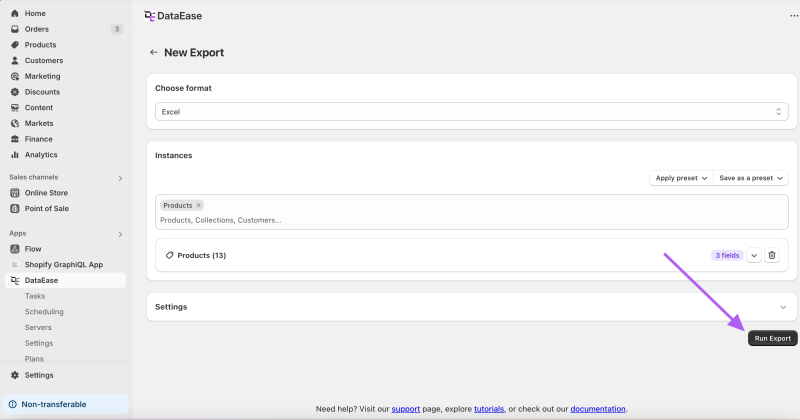Screen dimensions: 800x420
Task: Open the Choose format Excel dropdown
Action: [x=471, y=112]
